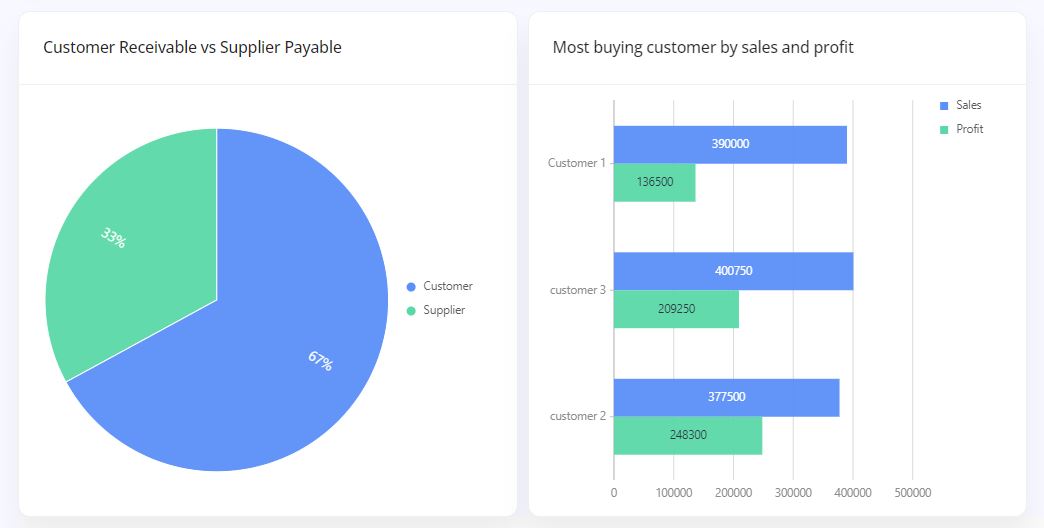The width and height of the screenshot is (1044, 528).
Task: Click the blue Sales legend square
Action: (944, 105)
